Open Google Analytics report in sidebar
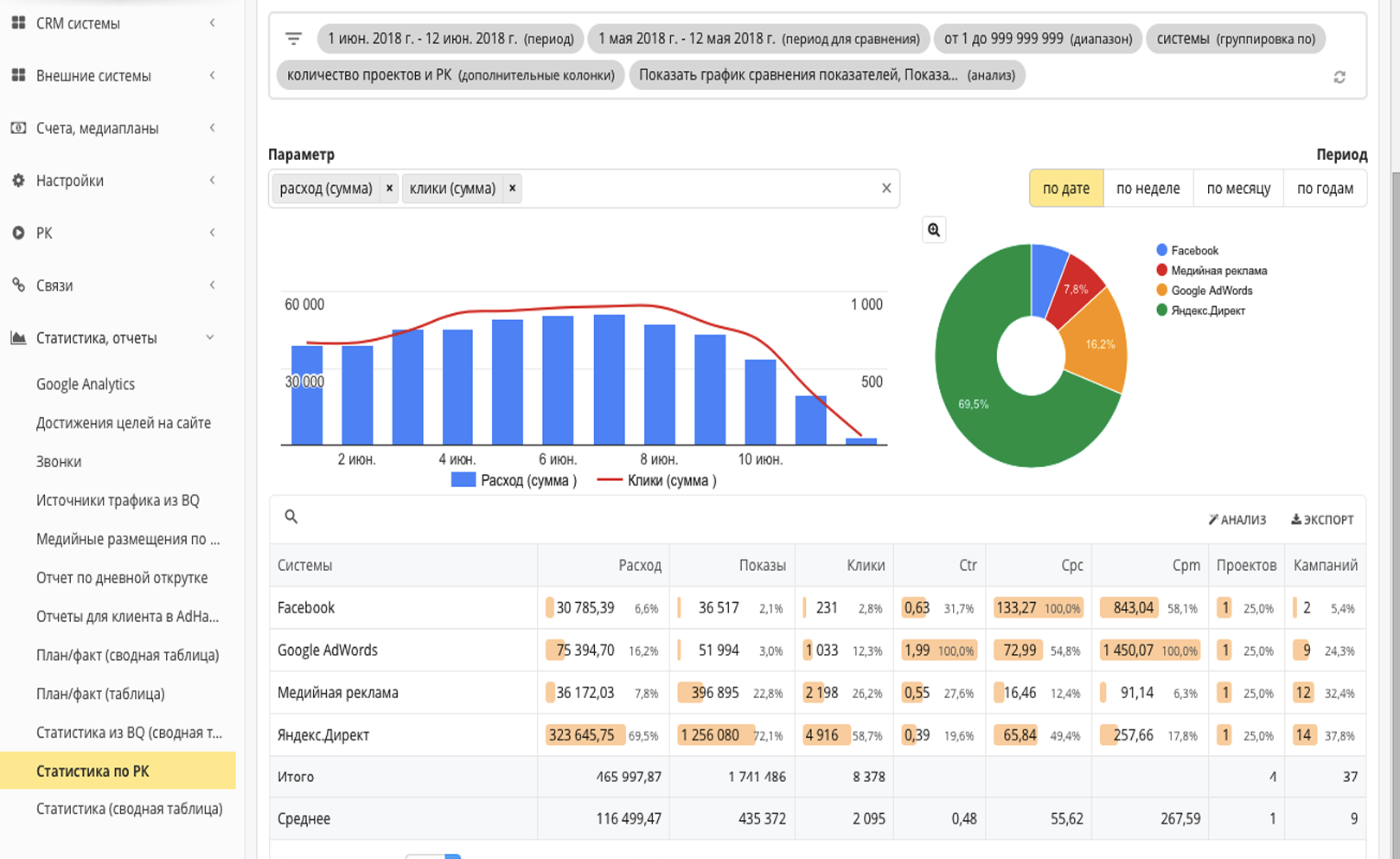1400x859 pixels. point(86,384)
